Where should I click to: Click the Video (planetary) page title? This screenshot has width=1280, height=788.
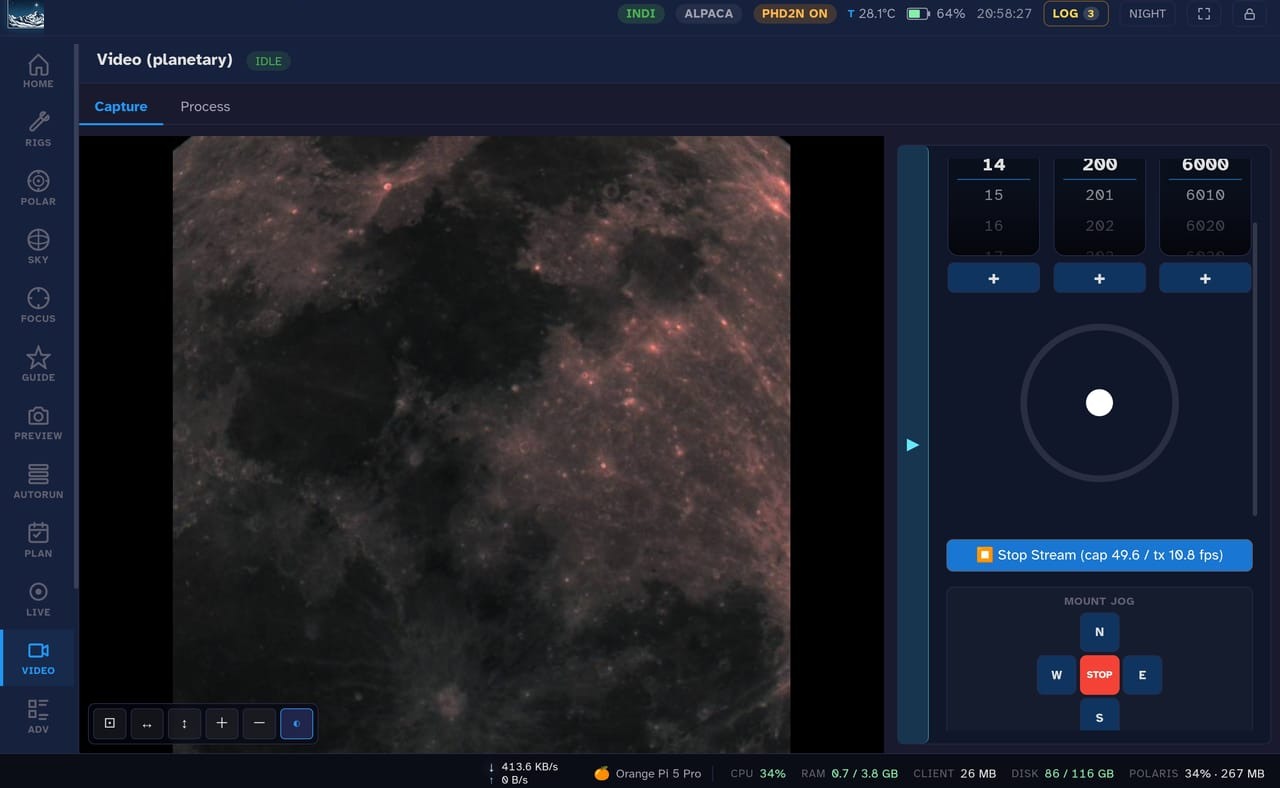[x=164, y=60]
